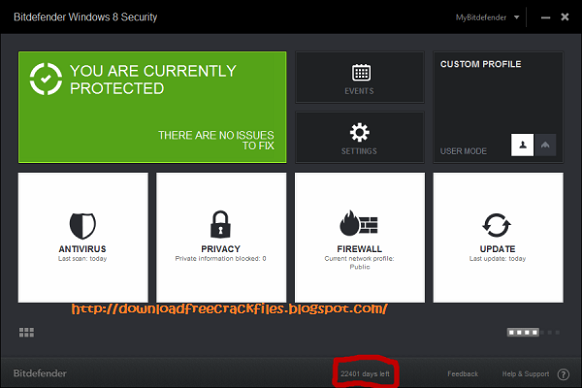This screenshot has width=582, height=388.
Task: Click the Update refresh arrows icon
Action: [497, 225]
